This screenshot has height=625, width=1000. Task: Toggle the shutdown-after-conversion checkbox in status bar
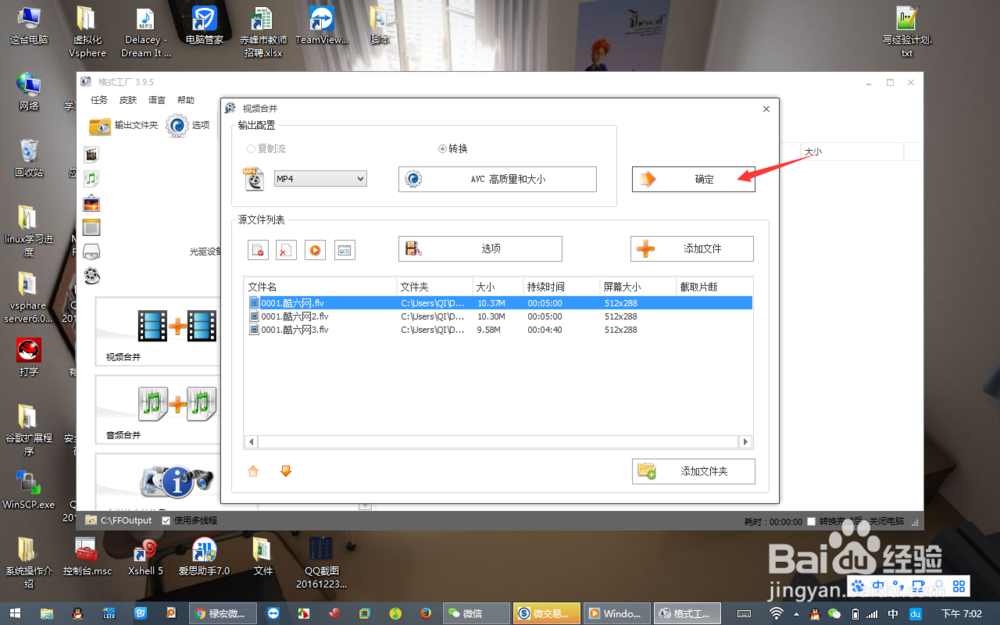point(811,522)
